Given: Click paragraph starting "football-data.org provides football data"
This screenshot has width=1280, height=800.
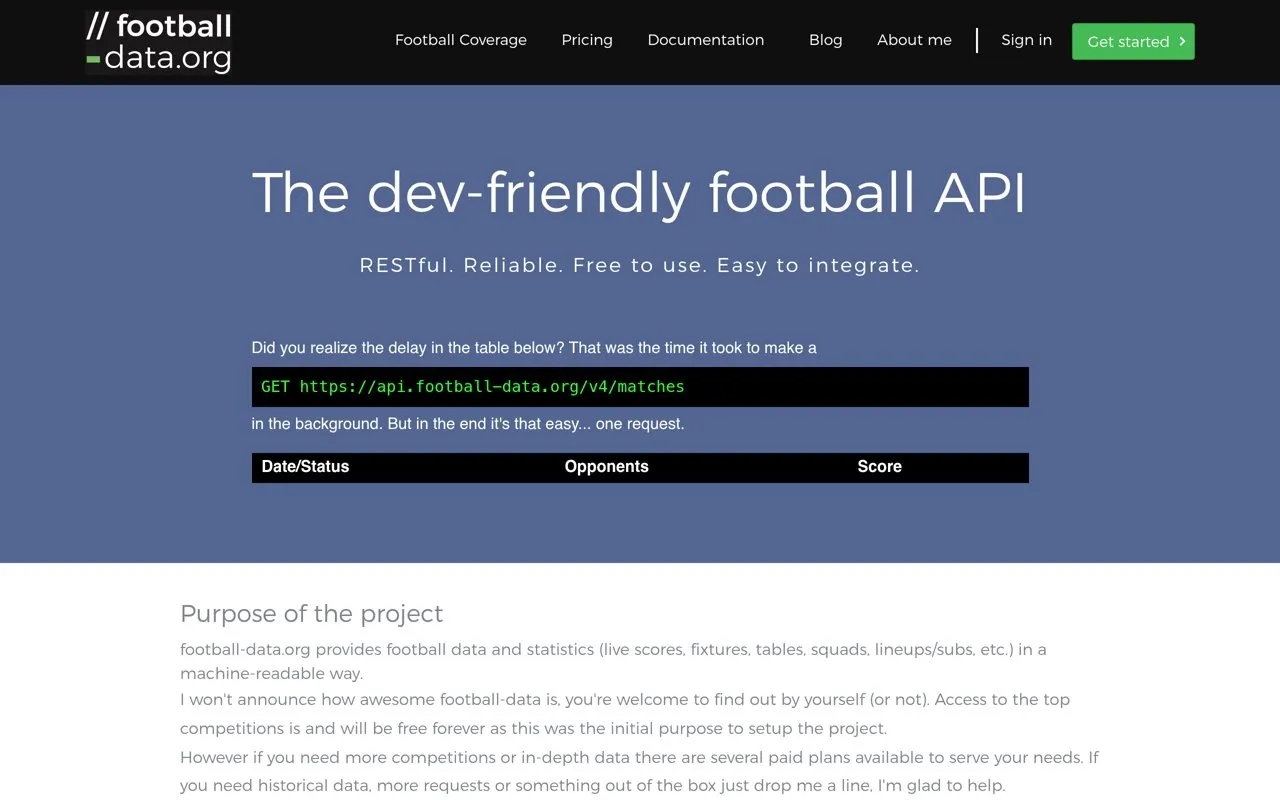Looking at the screenshot, I should pos(613,661).
